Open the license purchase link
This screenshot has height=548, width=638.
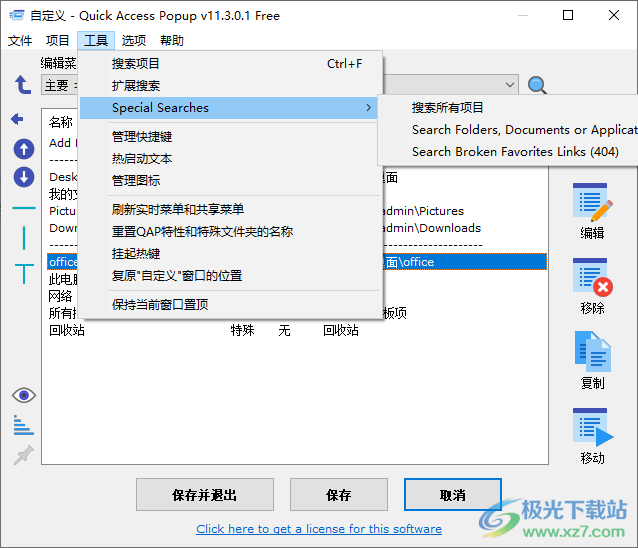click(x=319, y=529)
